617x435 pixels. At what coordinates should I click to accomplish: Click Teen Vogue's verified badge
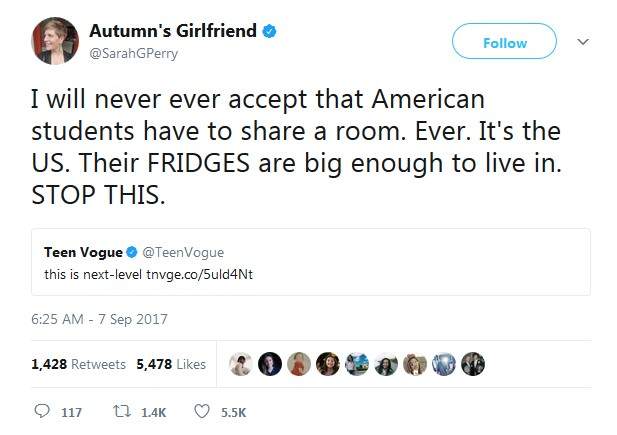coord(132,252)
